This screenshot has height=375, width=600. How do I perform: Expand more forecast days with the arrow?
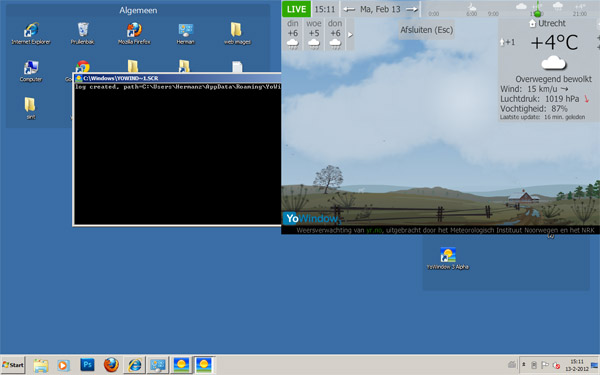(350, 35)
